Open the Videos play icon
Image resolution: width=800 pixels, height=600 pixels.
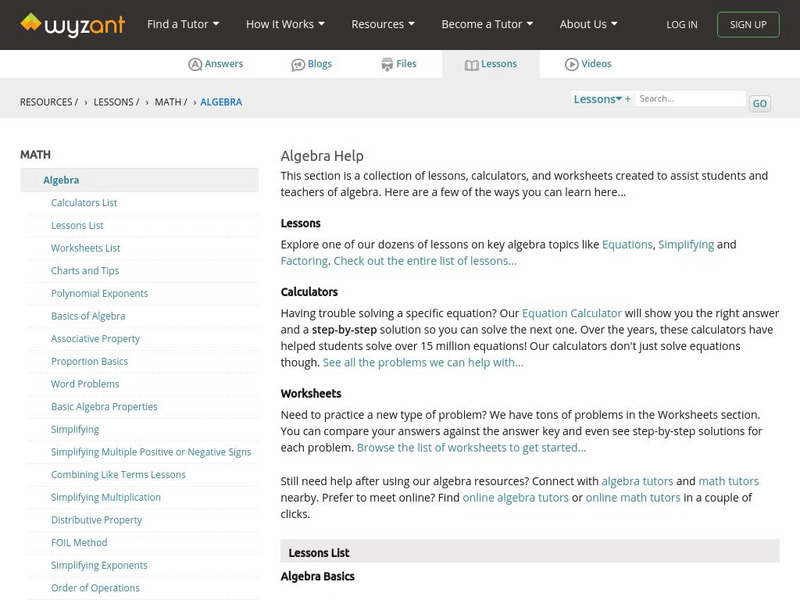[x=572, y=64]
